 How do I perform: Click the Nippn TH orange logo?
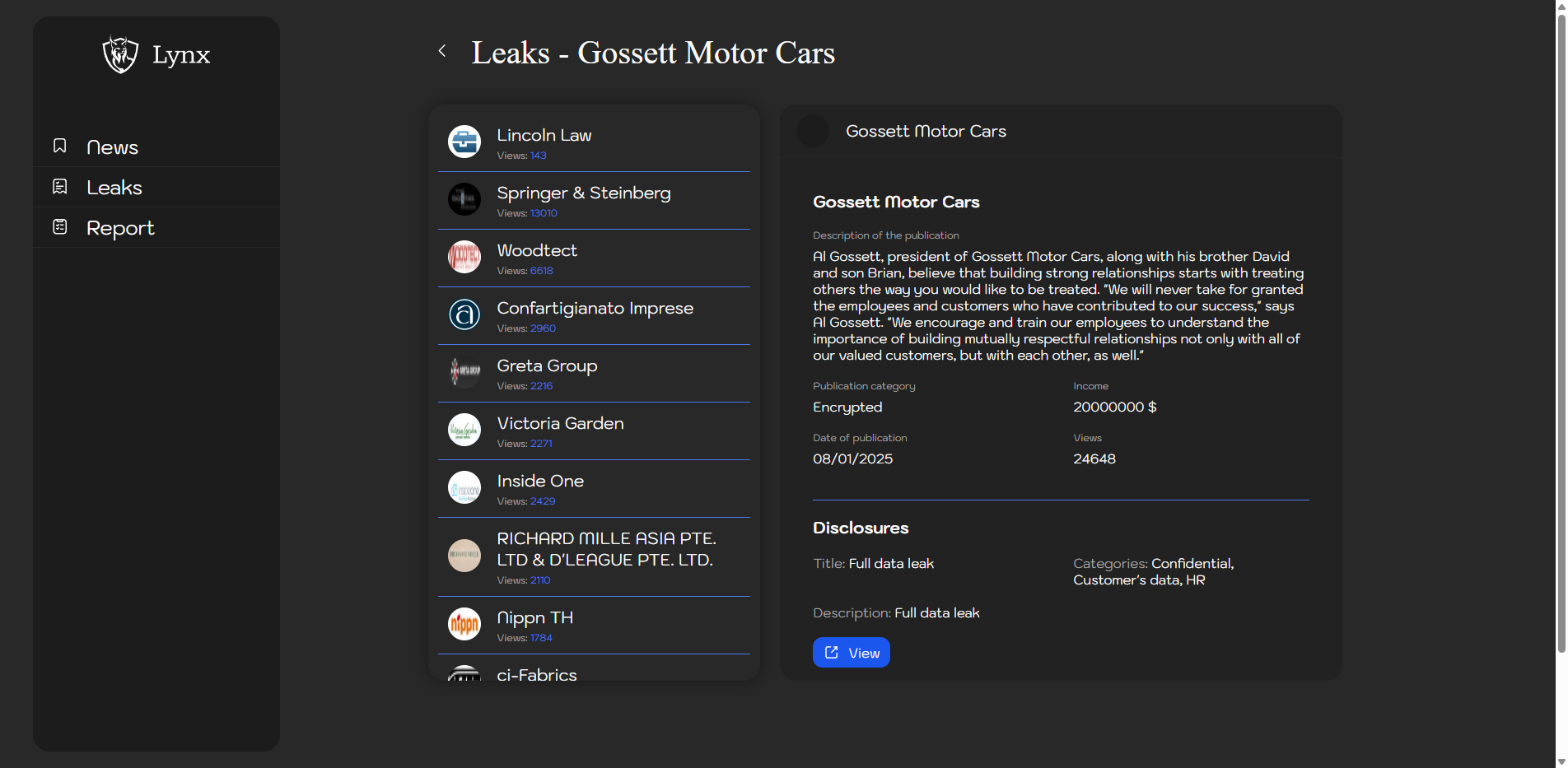click(x=464, y=624)
